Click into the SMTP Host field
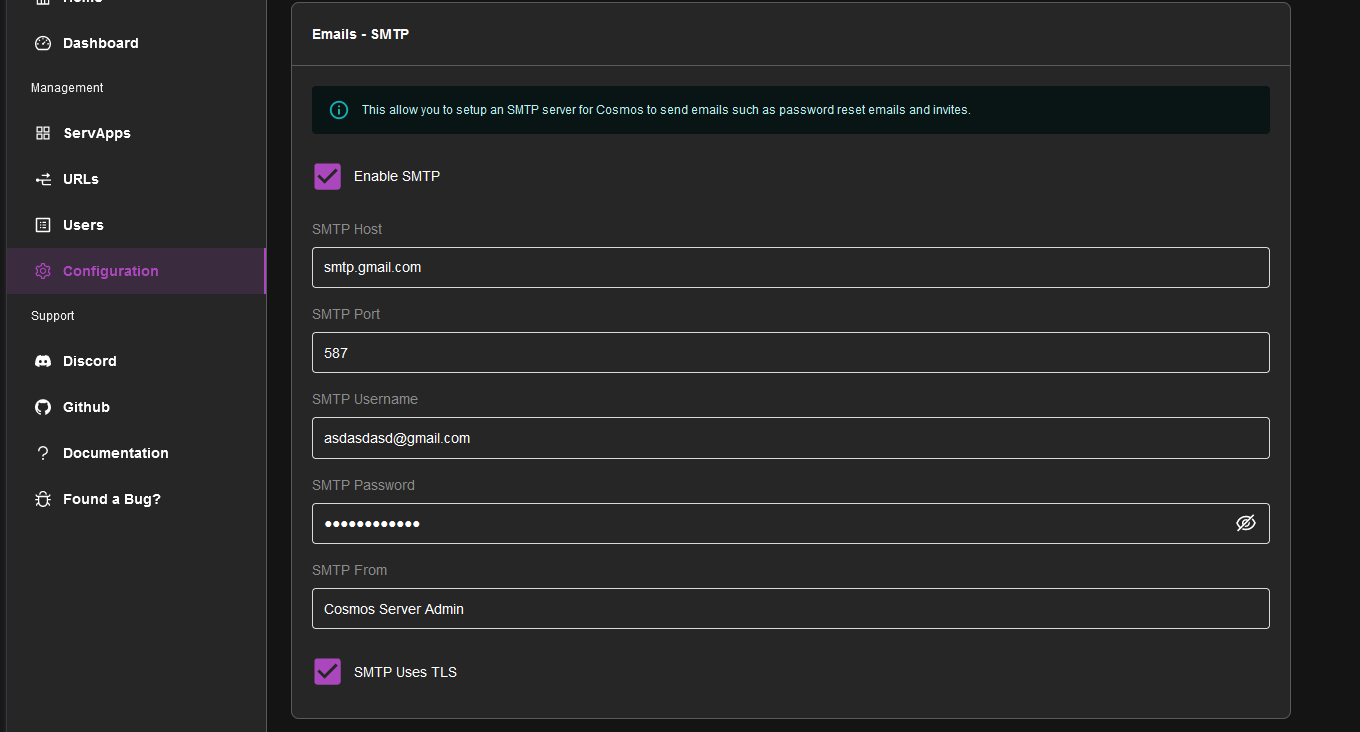Viewport: 1360px width, 732px height. click(790, 267)
